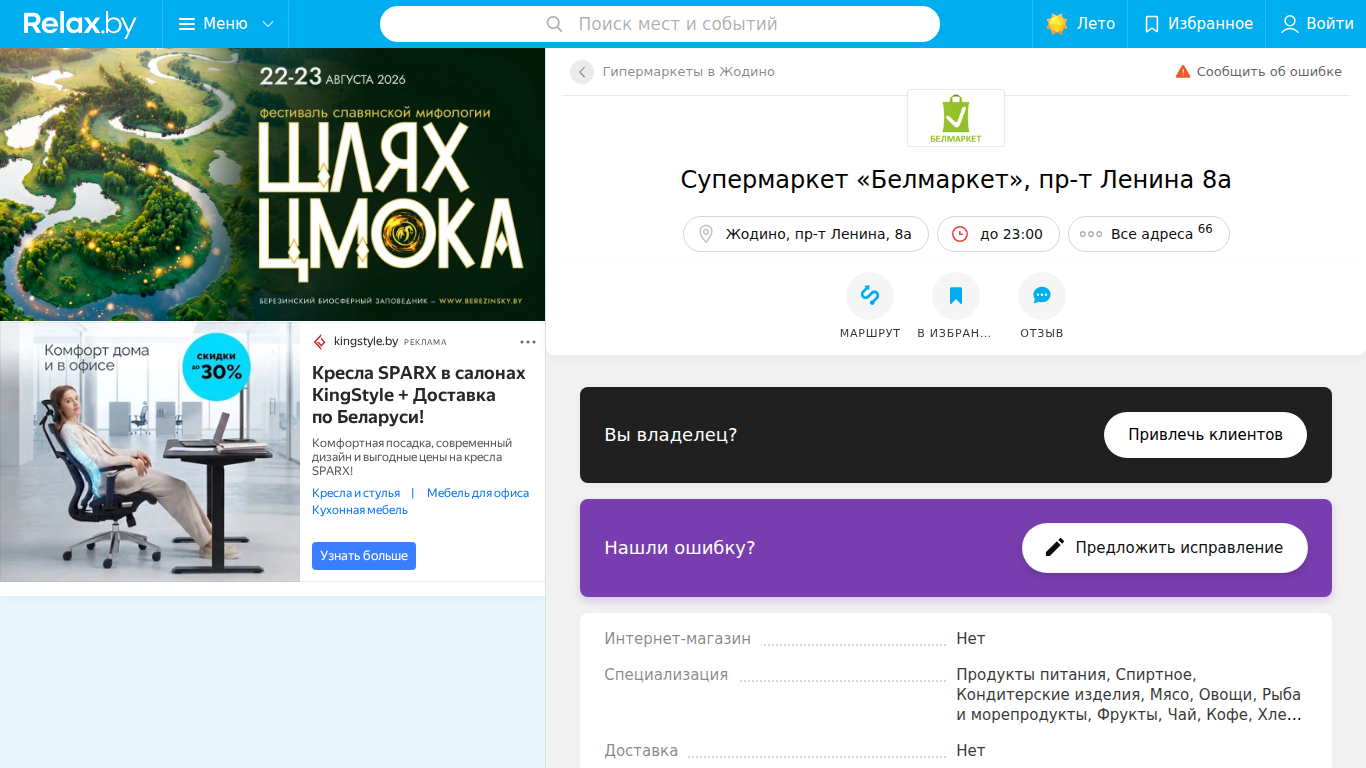Show Все адреса 66 list
The image size is (1366, 768).
[x=1149, y=234]
